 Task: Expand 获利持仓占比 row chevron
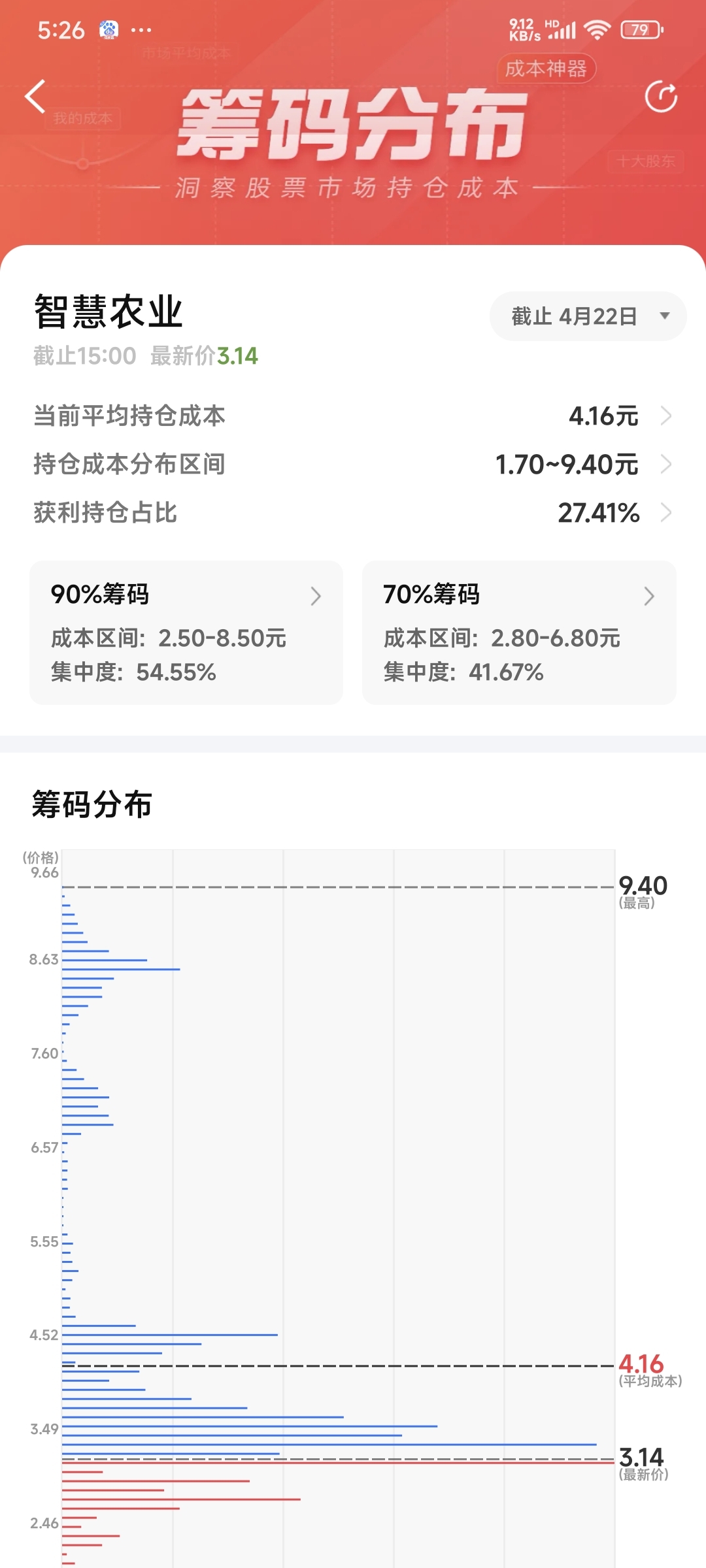pyautogui.click(x=666, y=513)
